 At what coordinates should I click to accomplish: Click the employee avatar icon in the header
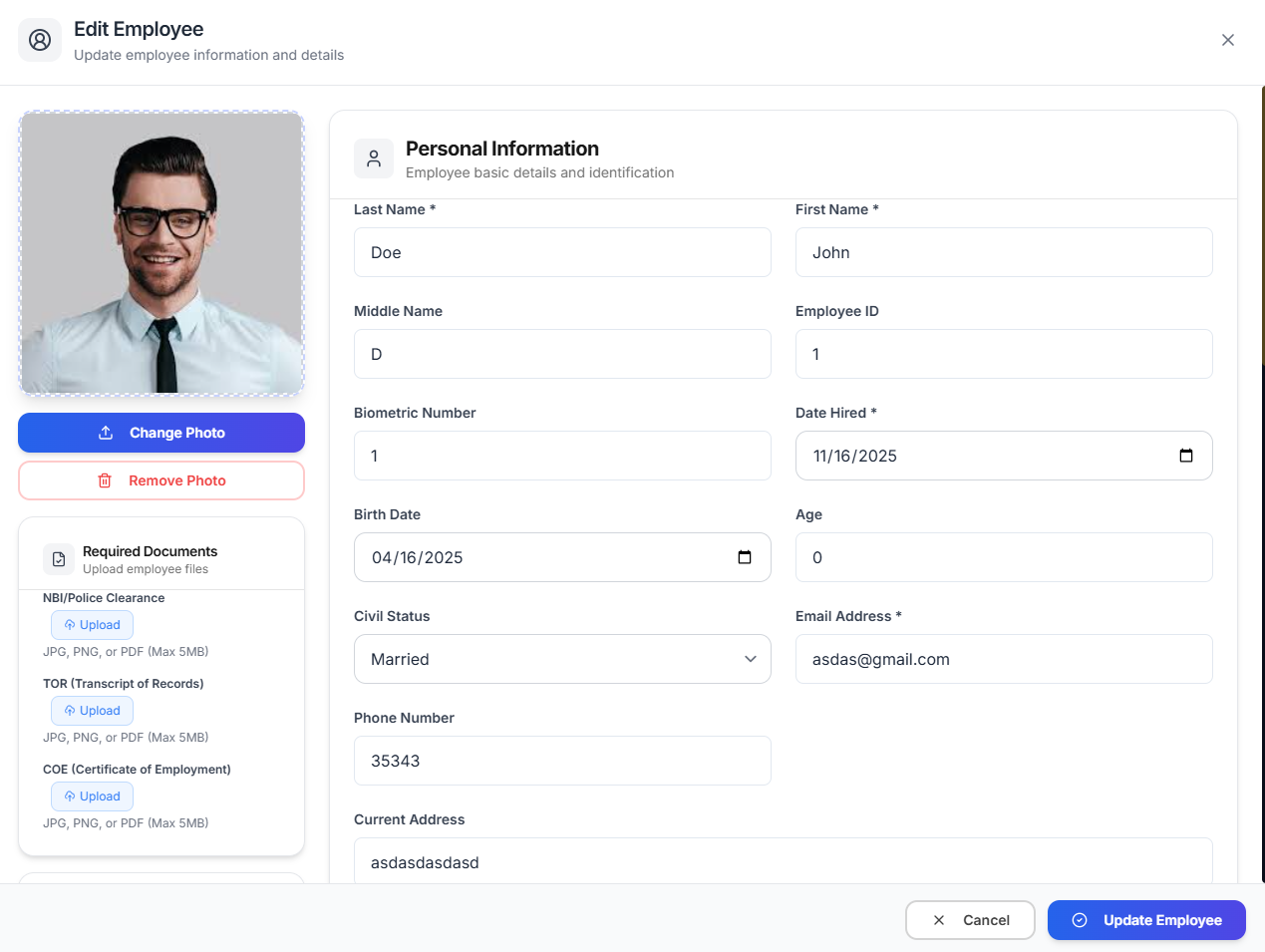click(x=39, y=40)
